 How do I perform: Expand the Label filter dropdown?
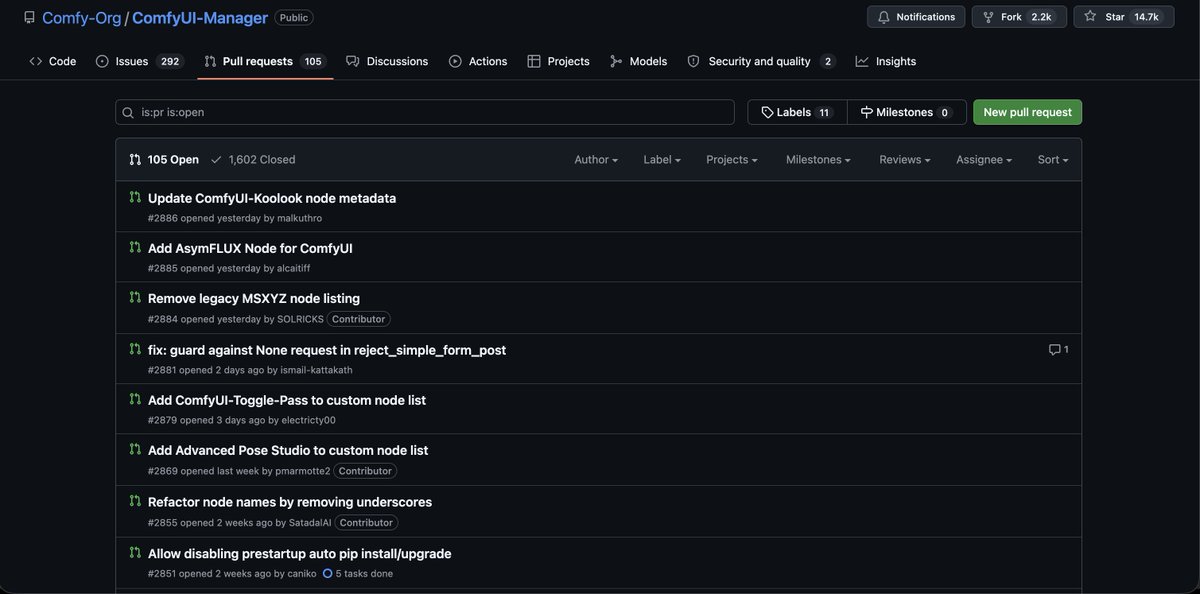coord(662,159)
